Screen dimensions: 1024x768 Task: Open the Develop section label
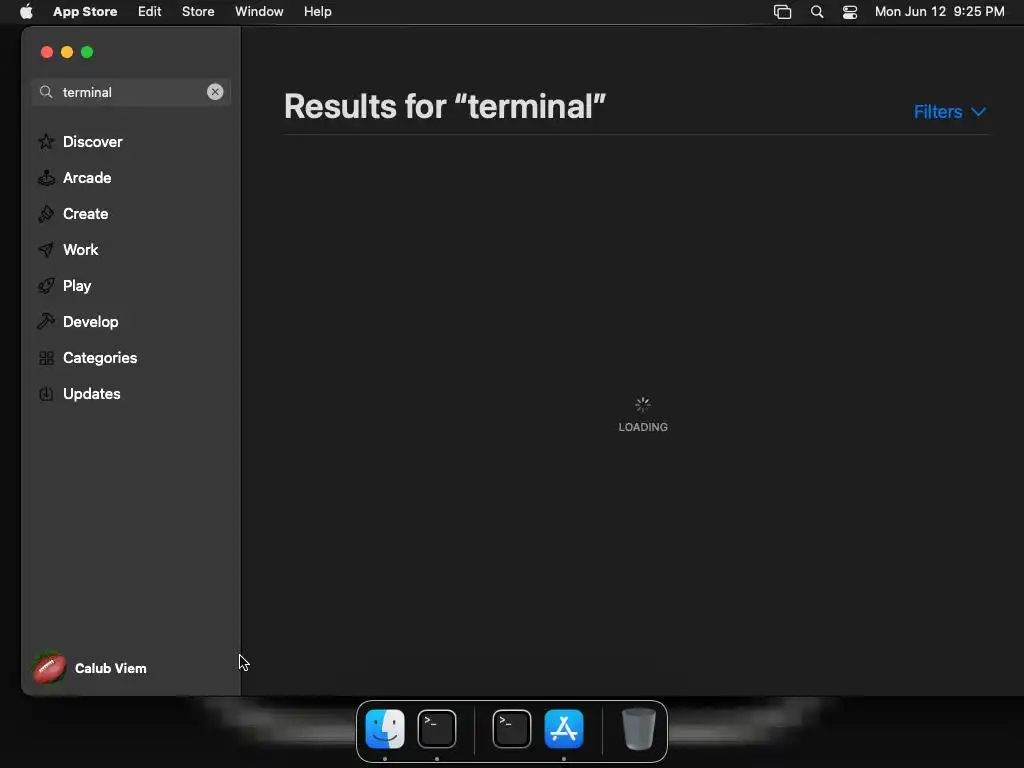point(91,321)
